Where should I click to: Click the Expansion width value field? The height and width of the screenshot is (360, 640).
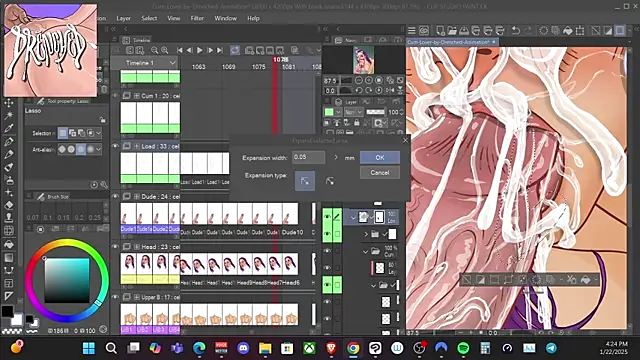pos(309,157)
